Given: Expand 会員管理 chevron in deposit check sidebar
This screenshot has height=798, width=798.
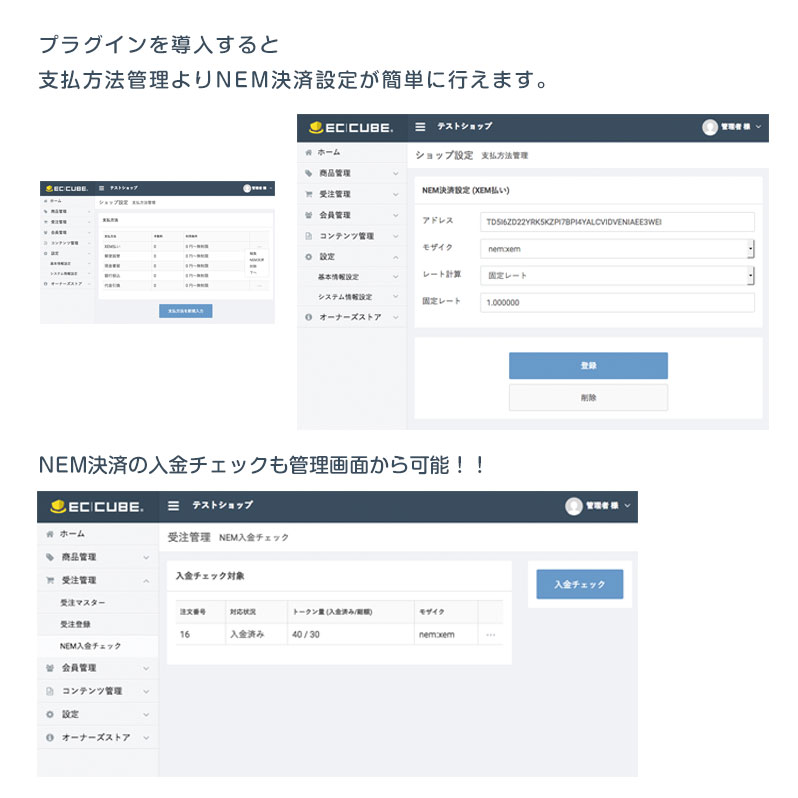Looking at the screenshot, I should pyautogui.click(x=146, y=668).
